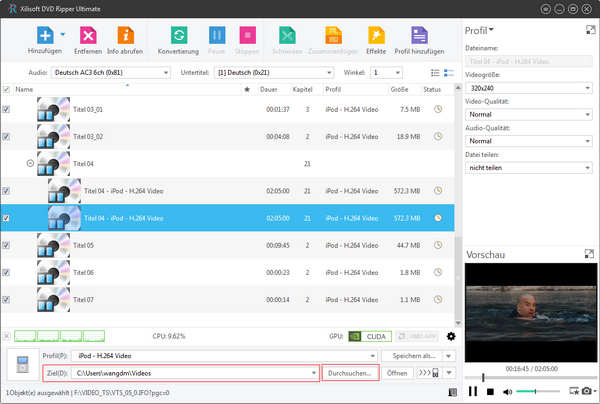This screenshot has width=600, height=404.
Task: Uncheck the Titel 07 checkbox
Action: 6,300
